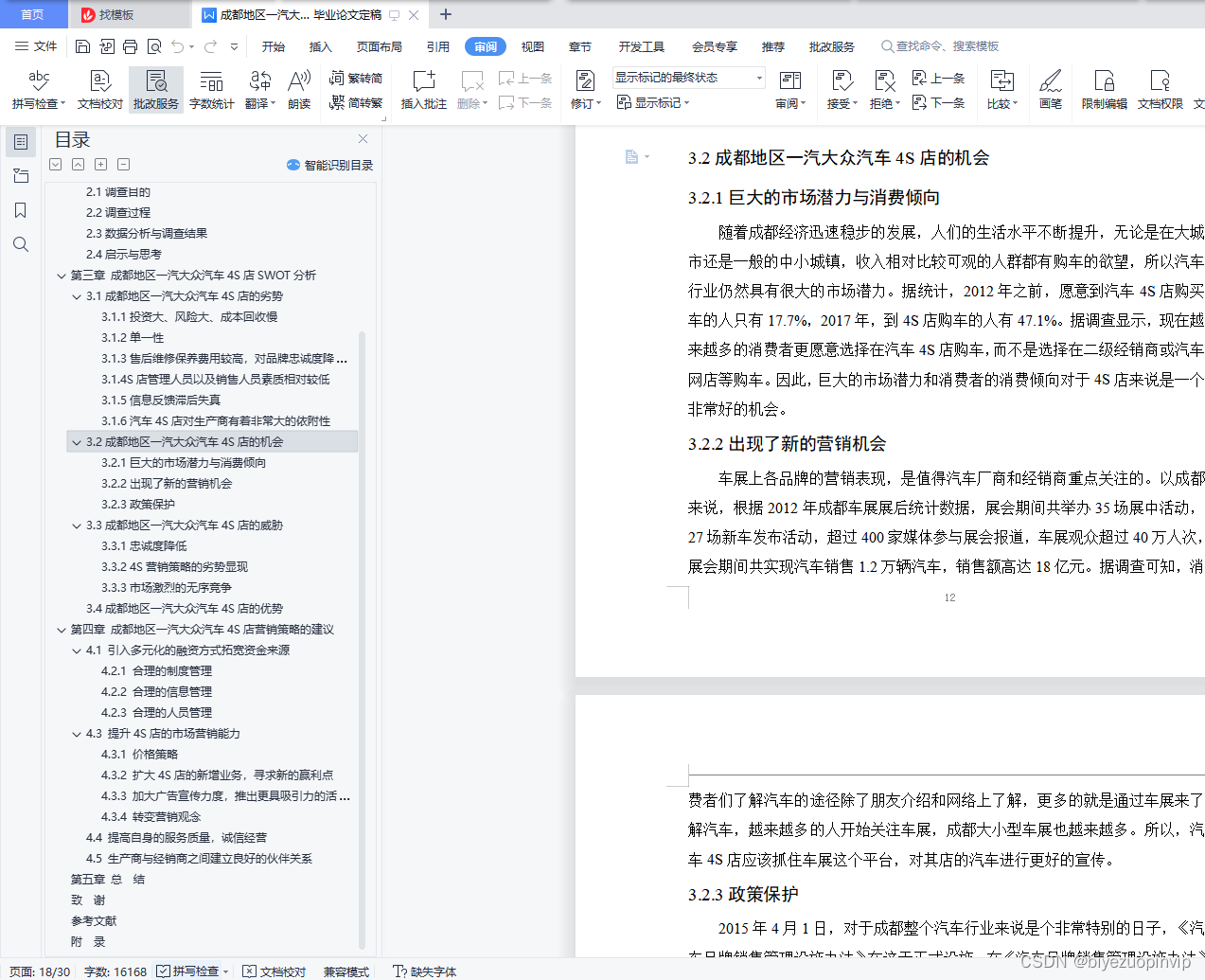Switch to the 首页 tab

(x=32, y=14)
